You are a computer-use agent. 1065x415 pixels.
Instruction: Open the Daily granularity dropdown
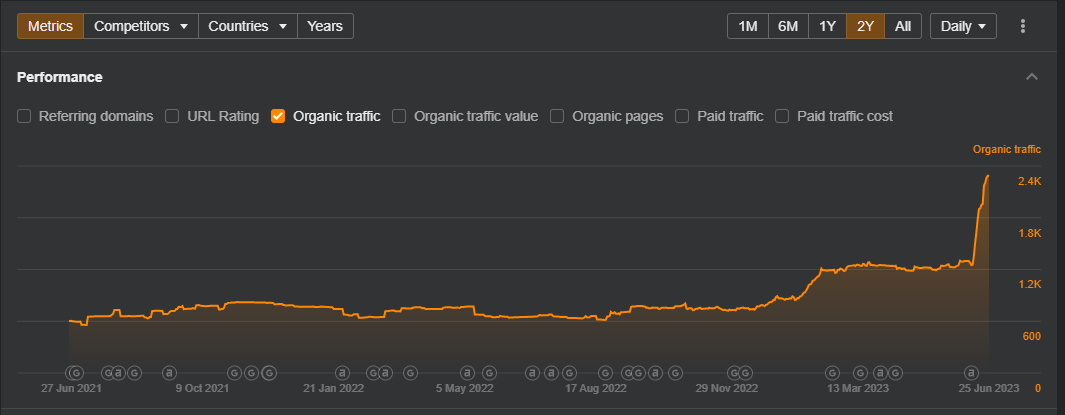(963, 26)
